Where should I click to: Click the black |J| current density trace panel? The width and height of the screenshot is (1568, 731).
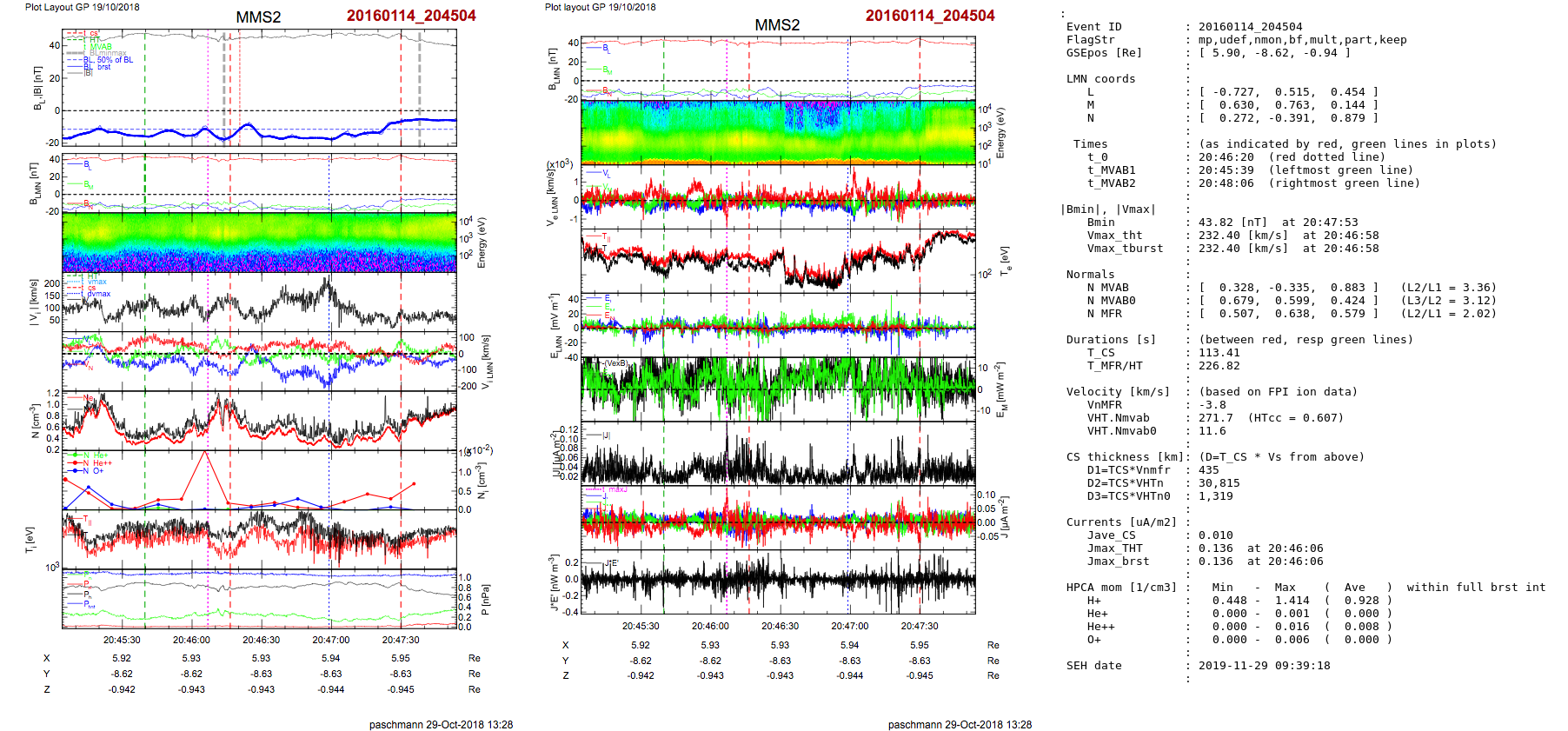pos(778,454)
